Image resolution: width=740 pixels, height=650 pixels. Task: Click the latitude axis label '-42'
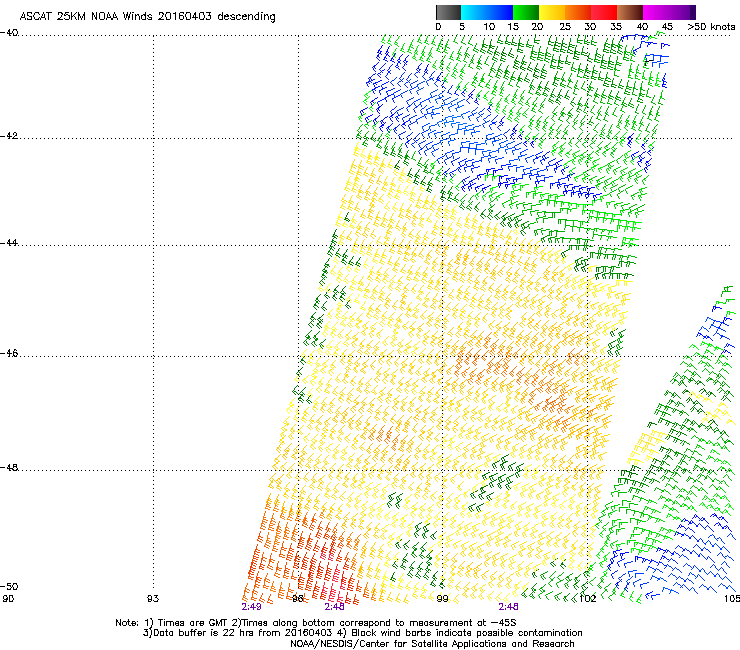point(9,136)
